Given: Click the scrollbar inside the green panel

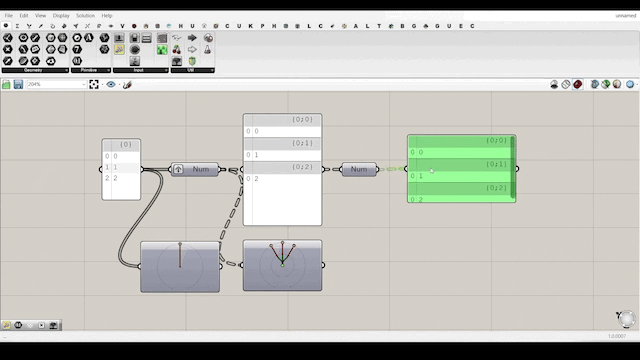Looking at the screenshot, I should click(x=513, y=168).
